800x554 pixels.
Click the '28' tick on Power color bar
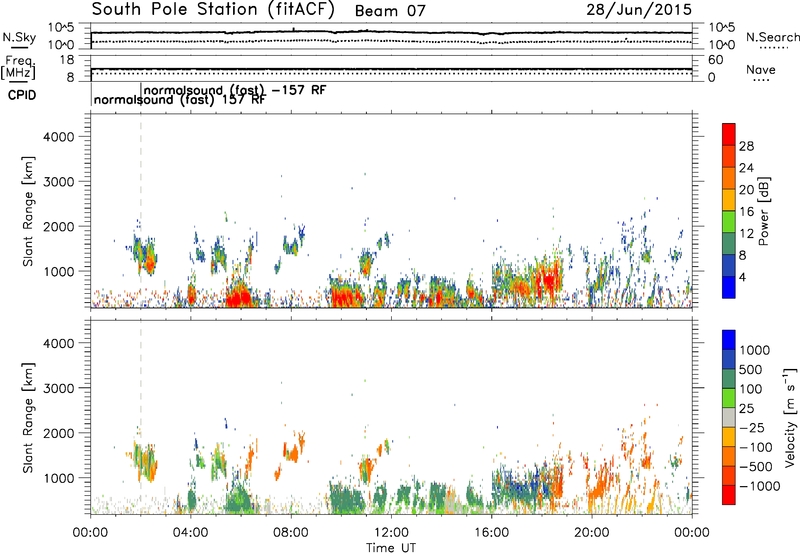[x=746, y=146]
